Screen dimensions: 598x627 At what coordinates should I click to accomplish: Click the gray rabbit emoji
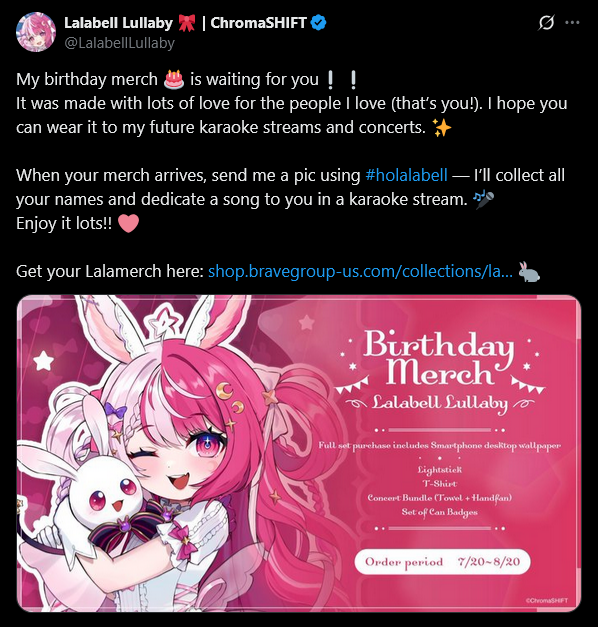coord(529,272)
